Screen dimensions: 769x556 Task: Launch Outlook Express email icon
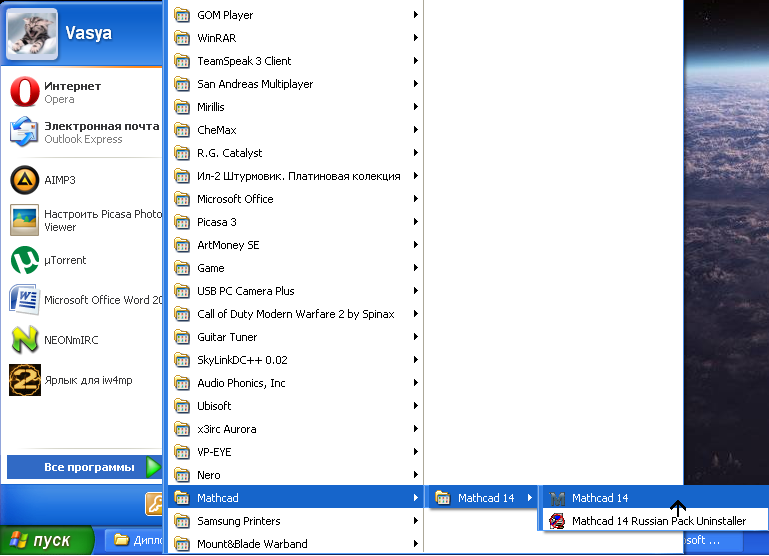click(25, 131)
